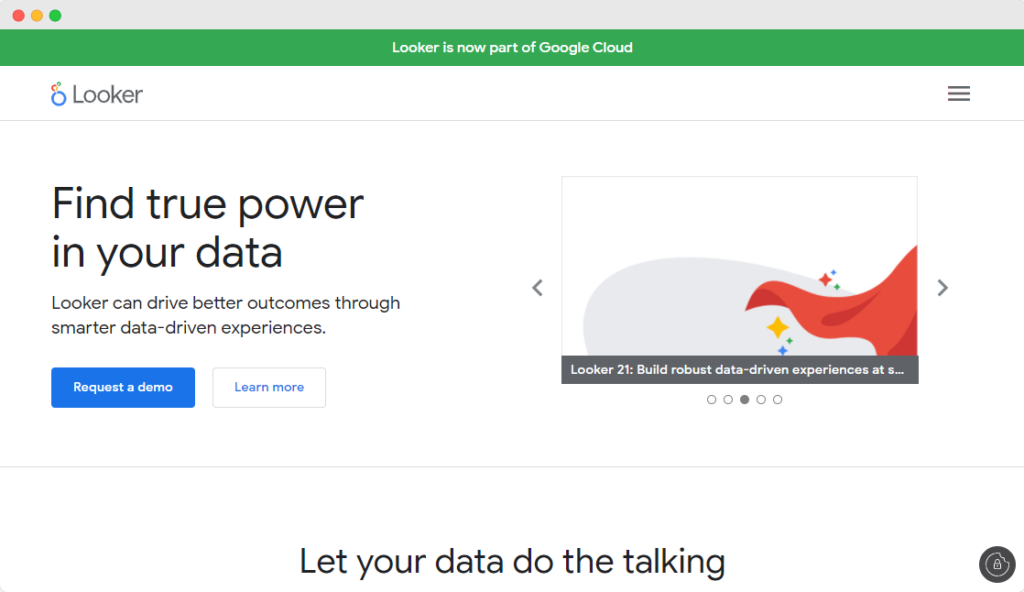Advance the carousel with the right arrow
The image size is (1024, 592).
point(941,287)
